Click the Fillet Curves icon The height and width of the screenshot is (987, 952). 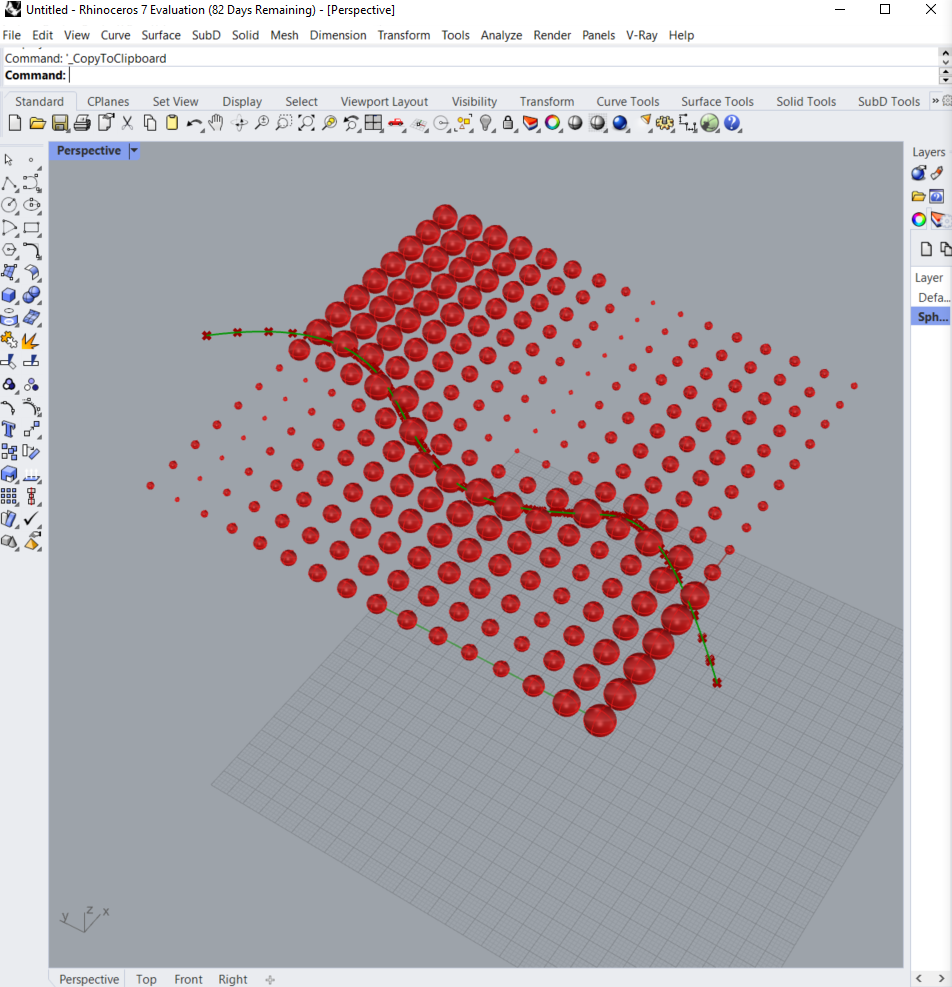point(31,251)
